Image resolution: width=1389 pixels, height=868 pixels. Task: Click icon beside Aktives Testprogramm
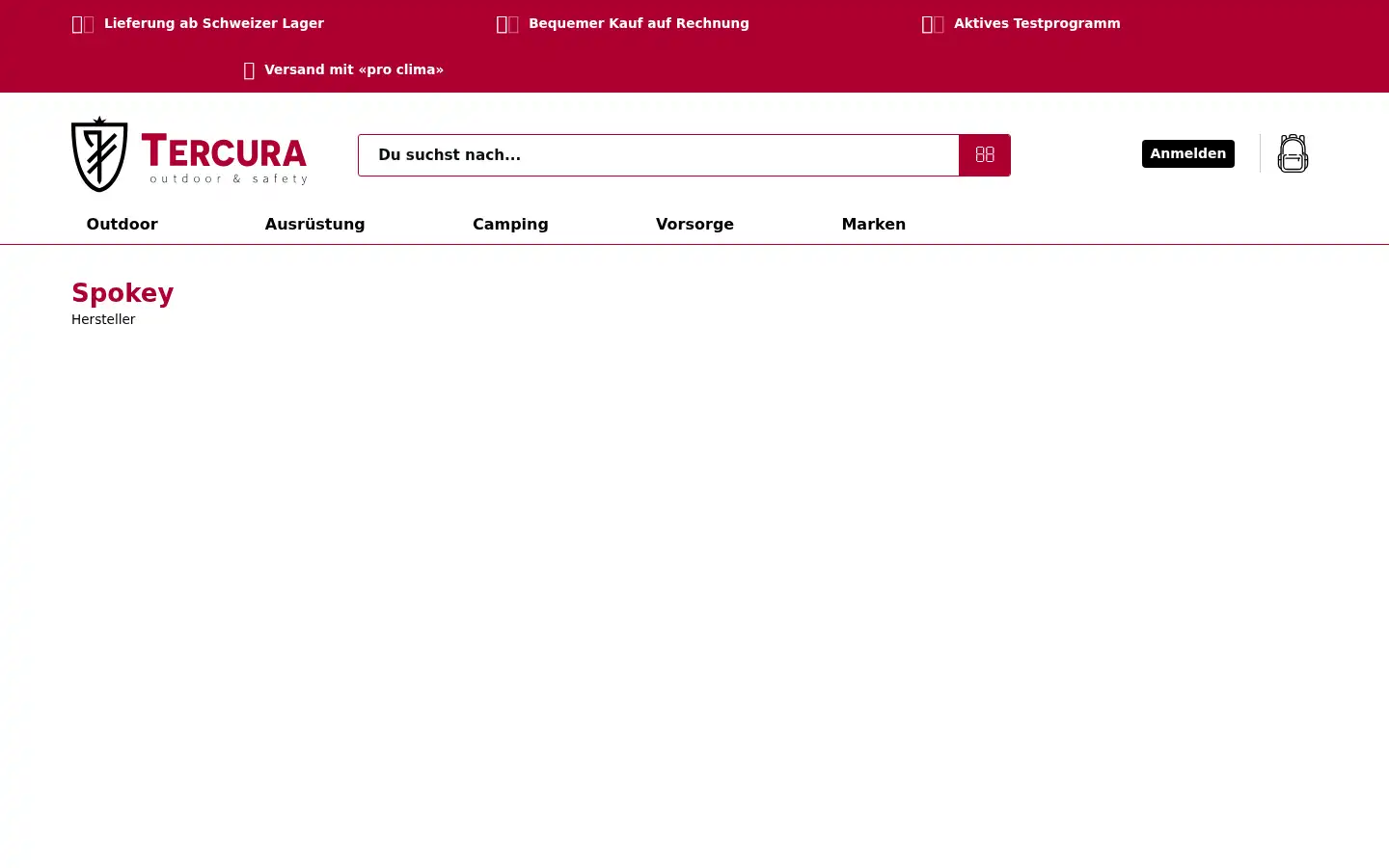click(933, 24)
